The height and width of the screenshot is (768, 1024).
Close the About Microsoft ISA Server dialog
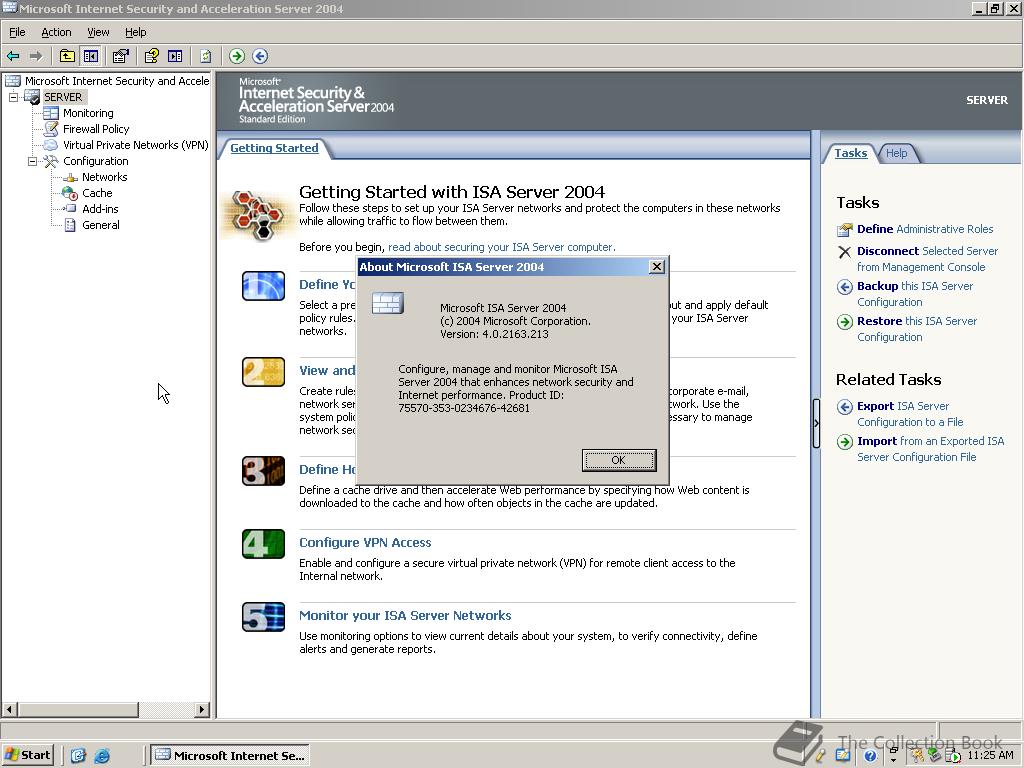click(x=657, y=266)
